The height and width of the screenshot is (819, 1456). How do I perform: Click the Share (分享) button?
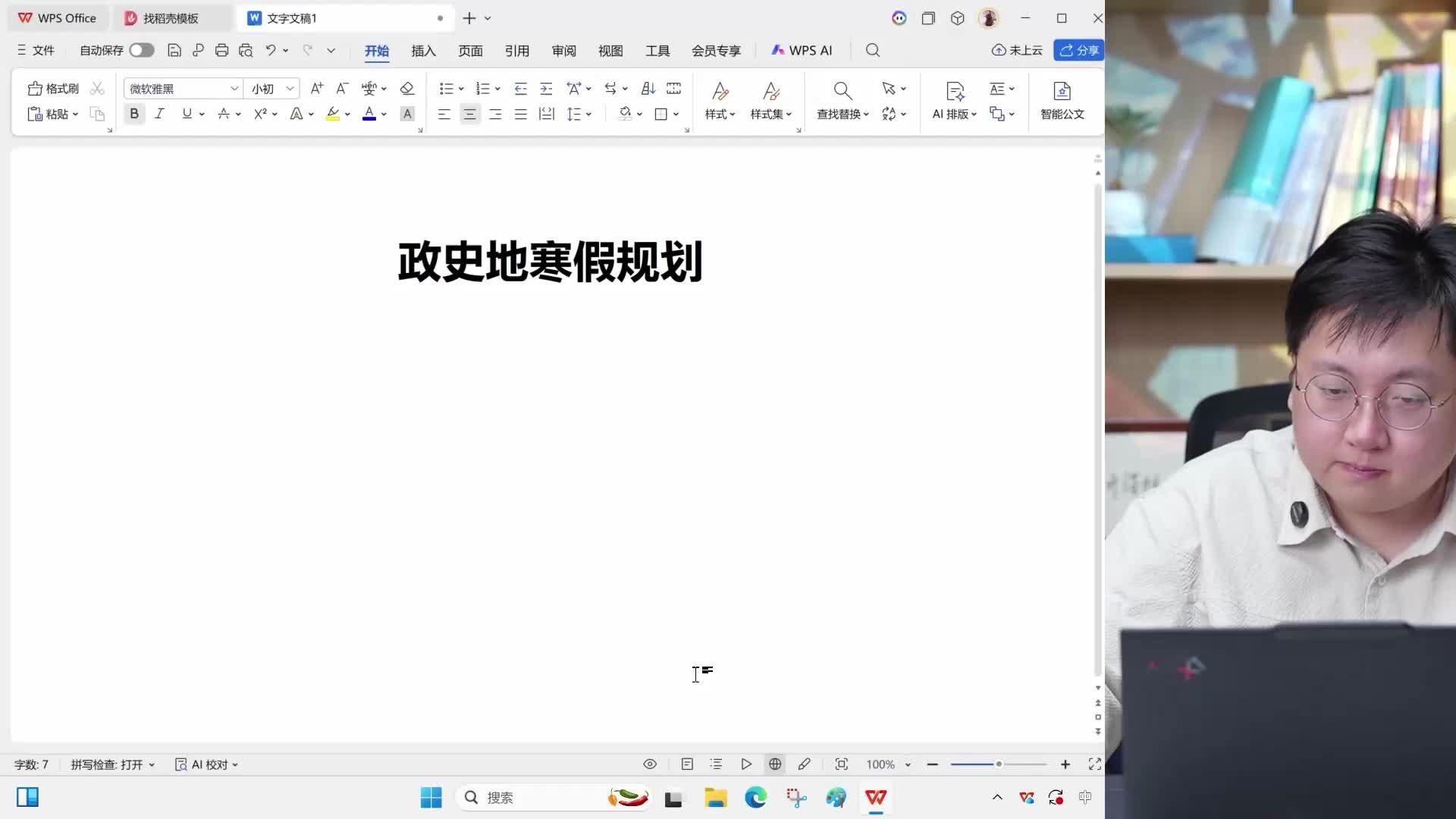[x=1078, y=51]
